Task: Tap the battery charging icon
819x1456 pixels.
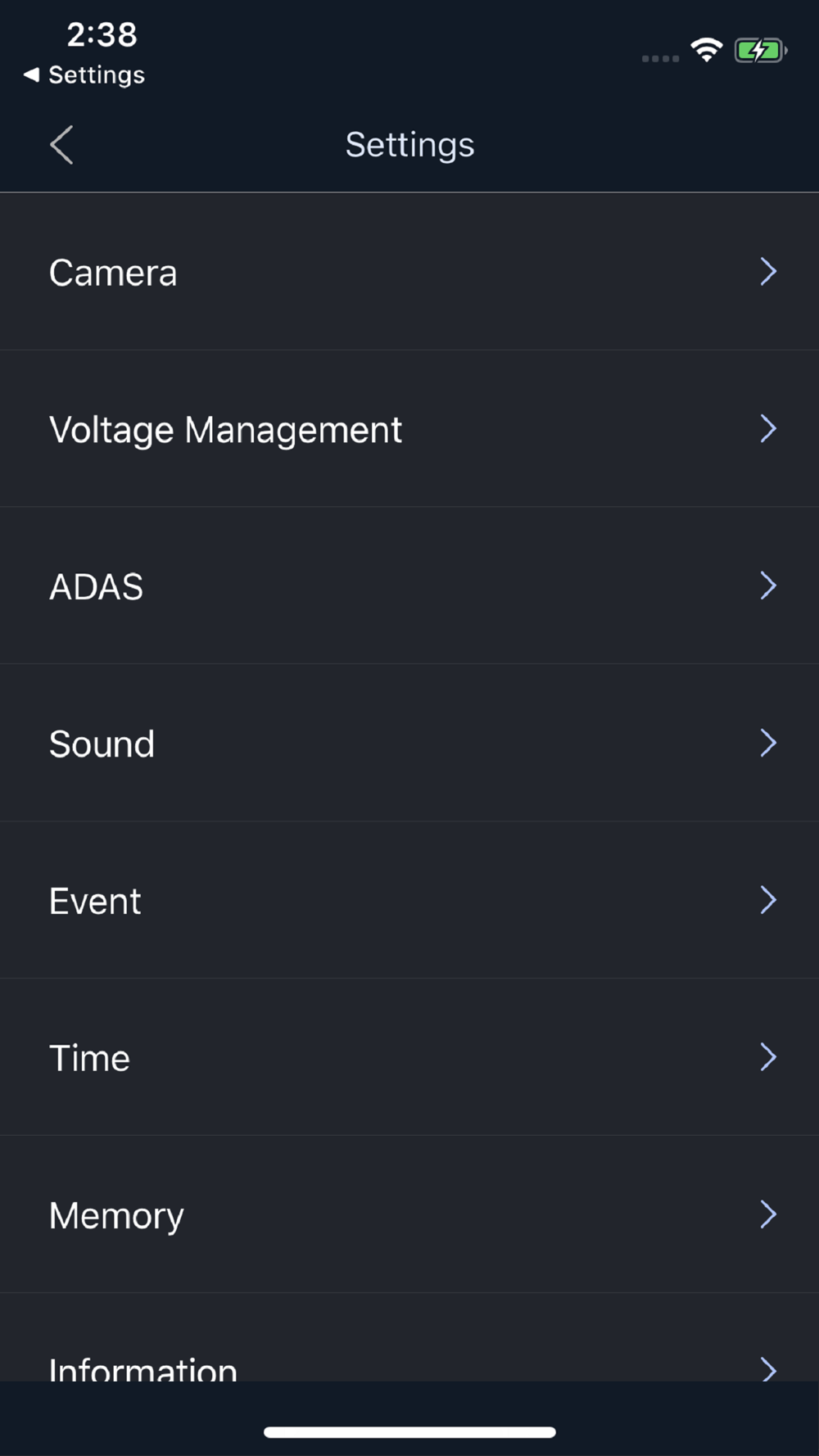Action: tap(760, 51)
